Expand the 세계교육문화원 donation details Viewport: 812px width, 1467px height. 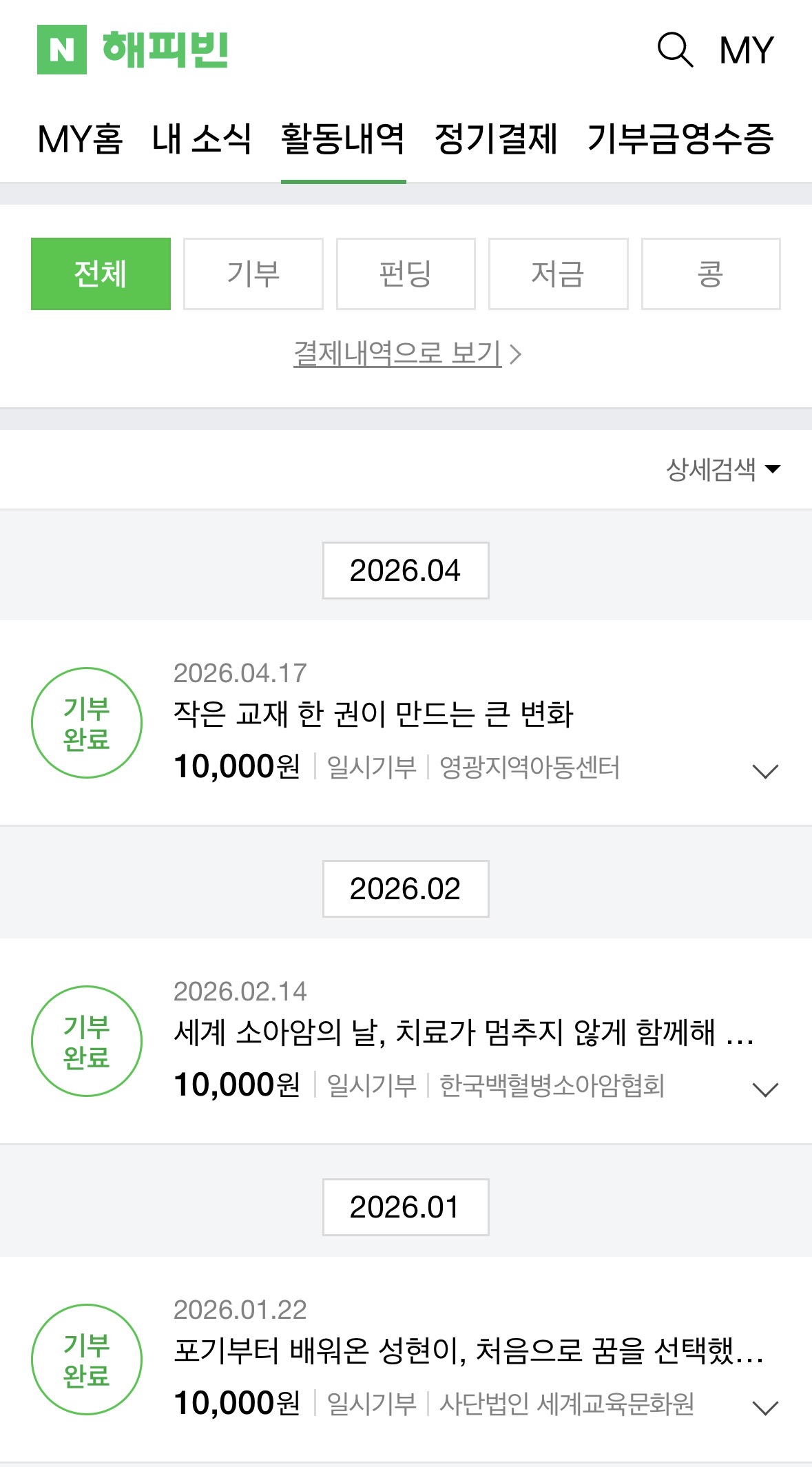click(765, 1408)
